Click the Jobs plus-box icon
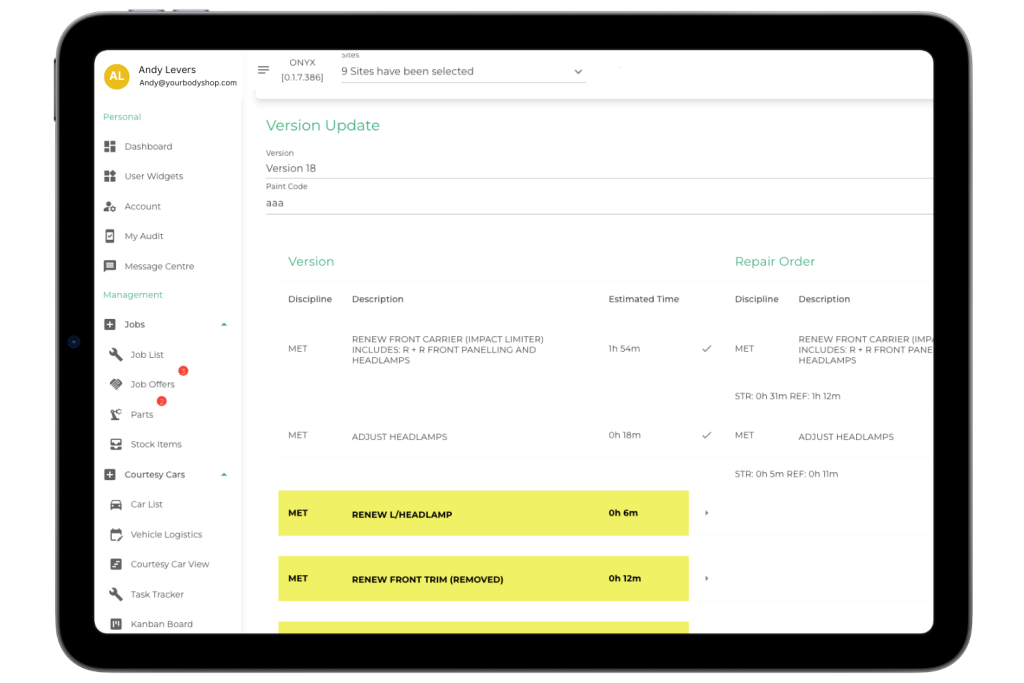Image resolution: width=1024 pixels, height=683 pixels. point(110,325)
